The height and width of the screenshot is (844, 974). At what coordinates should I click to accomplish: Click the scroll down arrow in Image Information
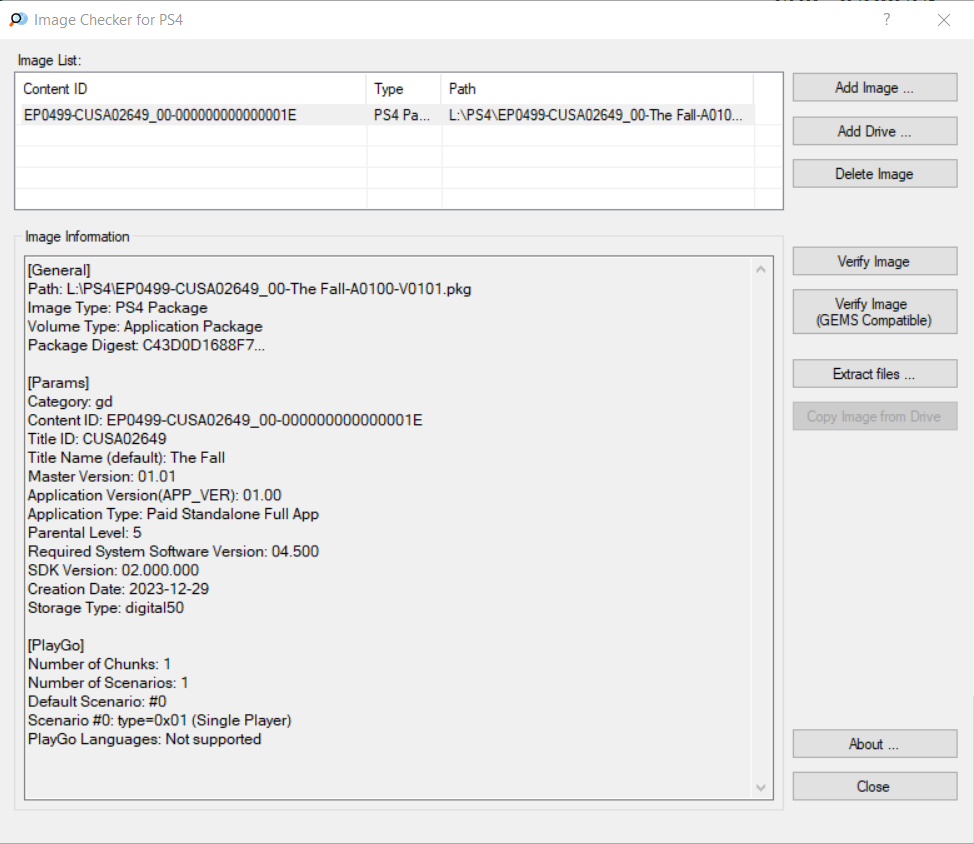point(760,787)
